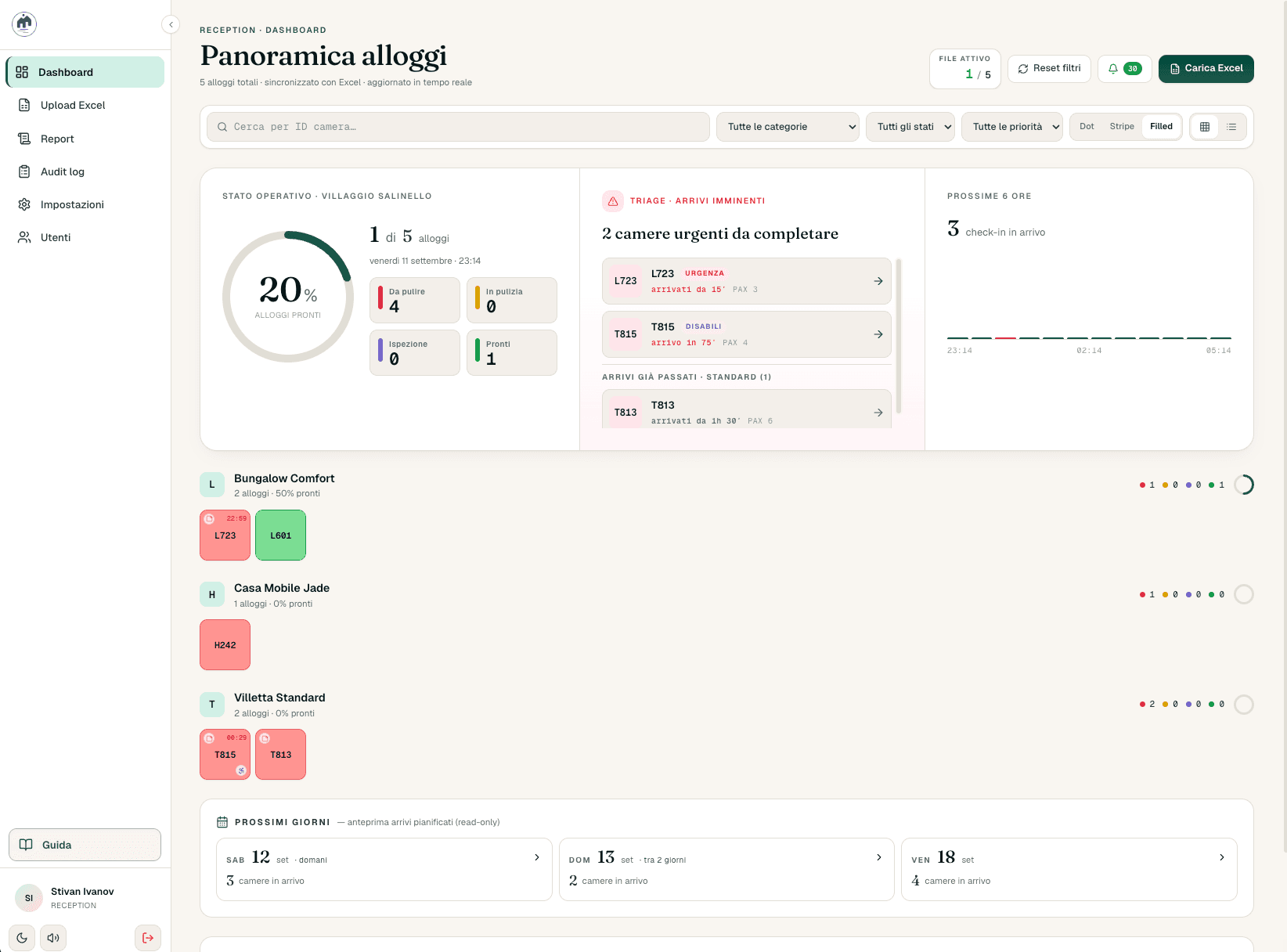The image size is (1287, 952).
Task: Expand Sab 12 set arrivals card
Action: 384,870
